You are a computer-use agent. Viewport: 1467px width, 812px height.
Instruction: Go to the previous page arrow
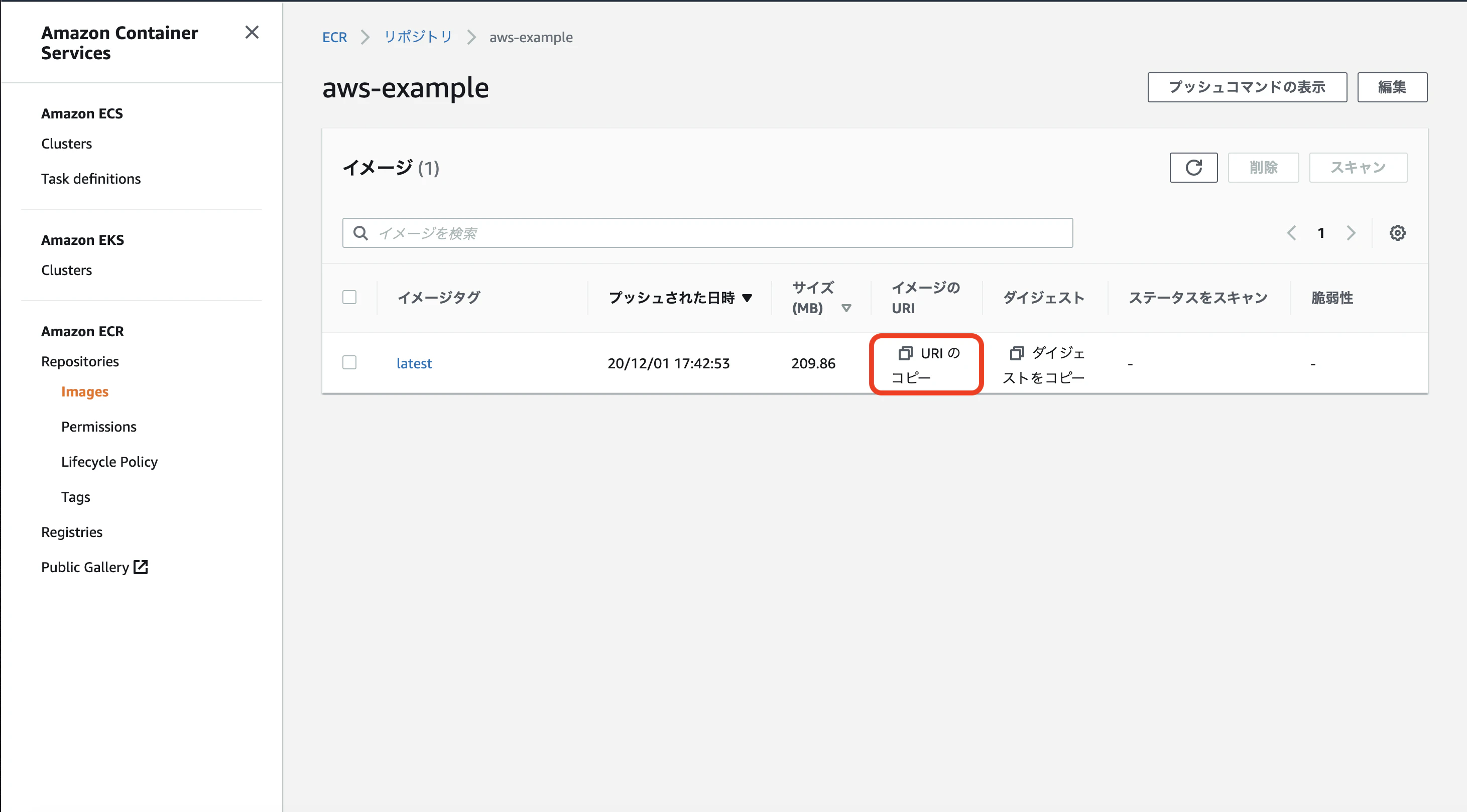coord(1292,233)
